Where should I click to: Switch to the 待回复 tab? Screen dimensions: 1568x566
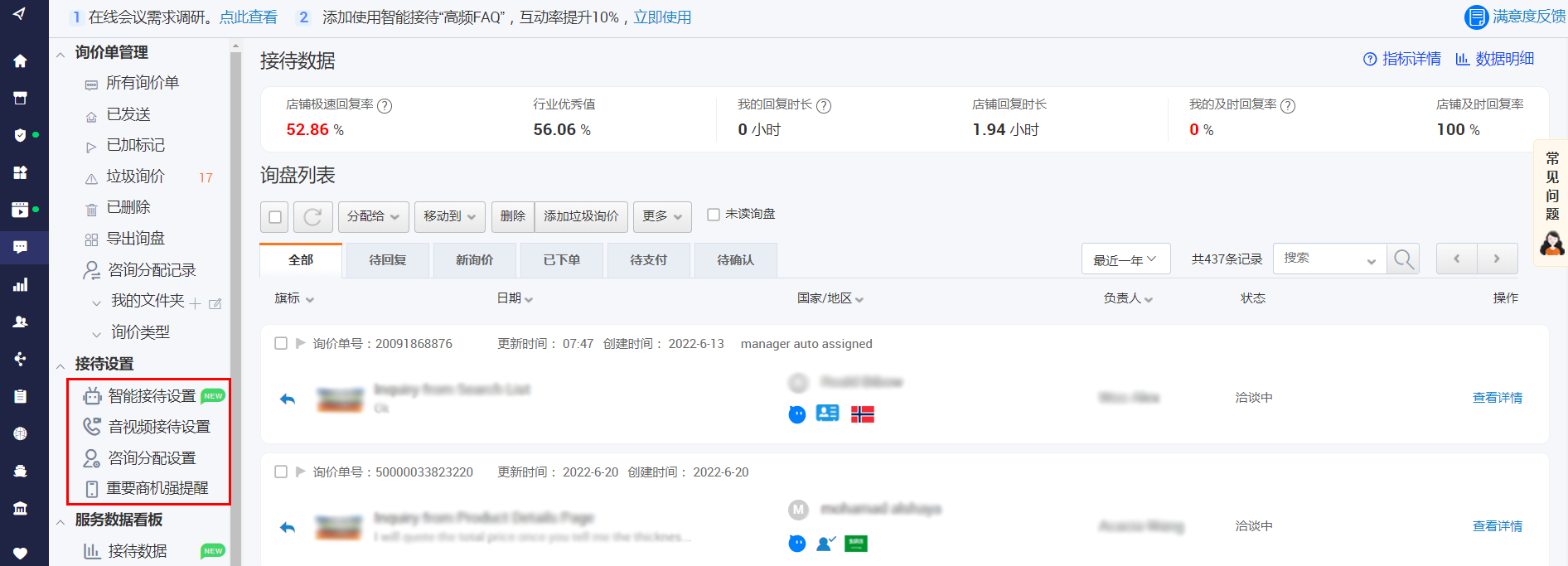[x=387, y=260]
